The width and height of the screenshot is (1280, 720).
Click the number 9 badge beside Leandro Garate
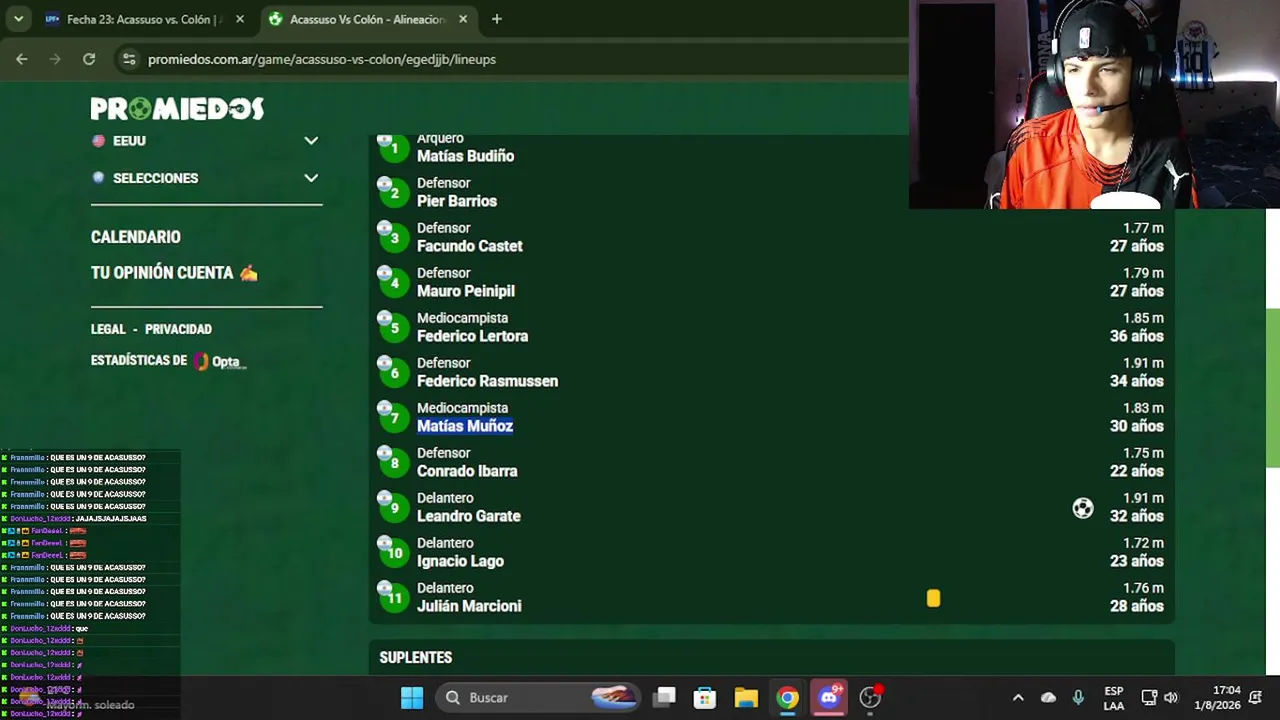click(x=394, y=508)
